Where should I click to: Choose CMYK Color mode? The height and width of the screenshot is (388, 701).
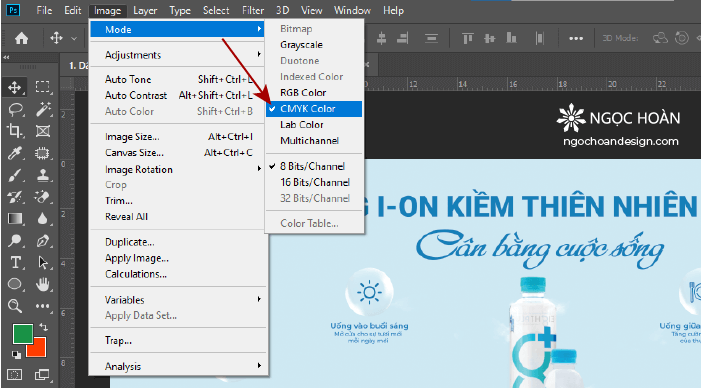(314, 109)
